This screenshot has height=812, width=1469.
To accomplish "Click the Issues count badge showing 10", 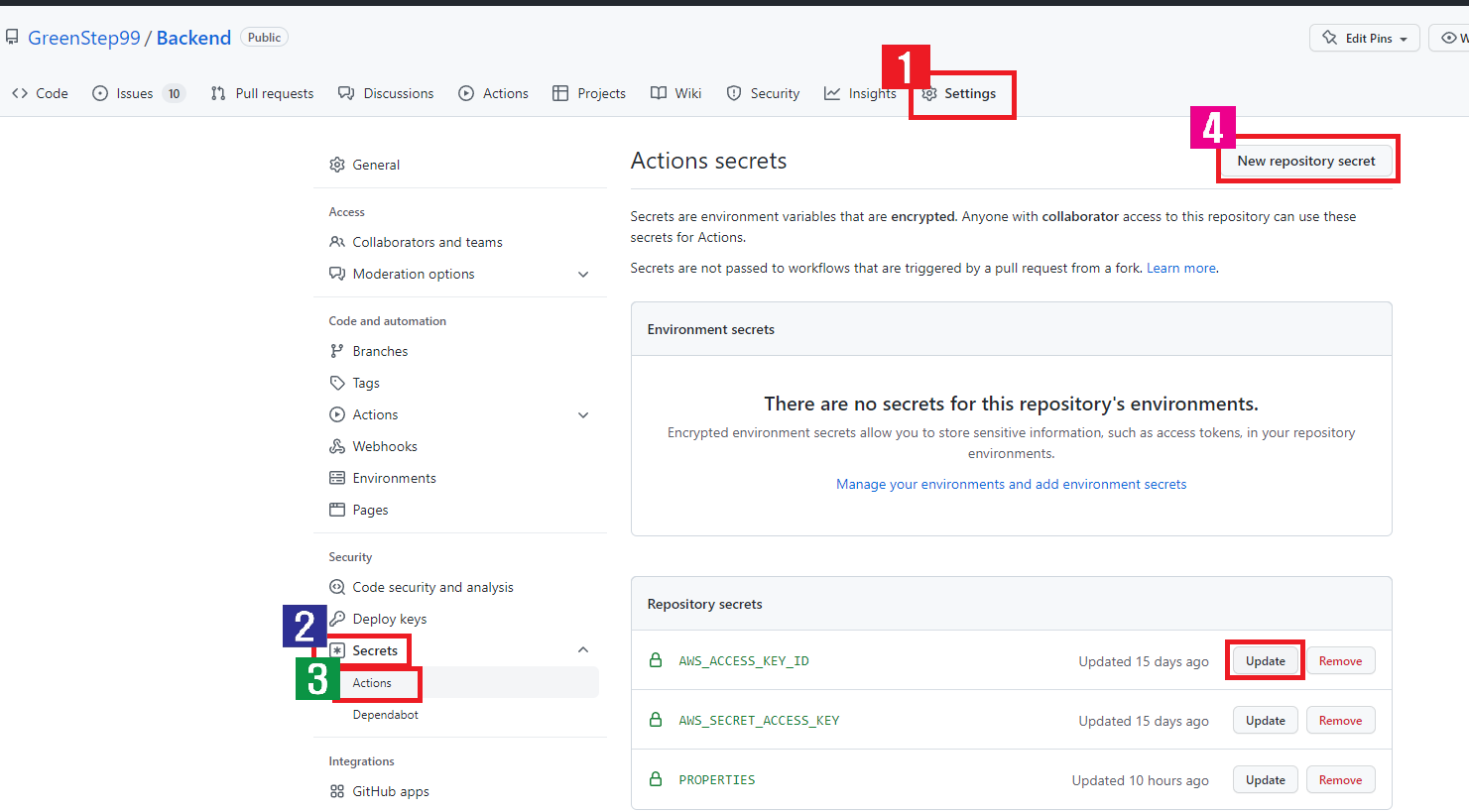I will 174,93.
